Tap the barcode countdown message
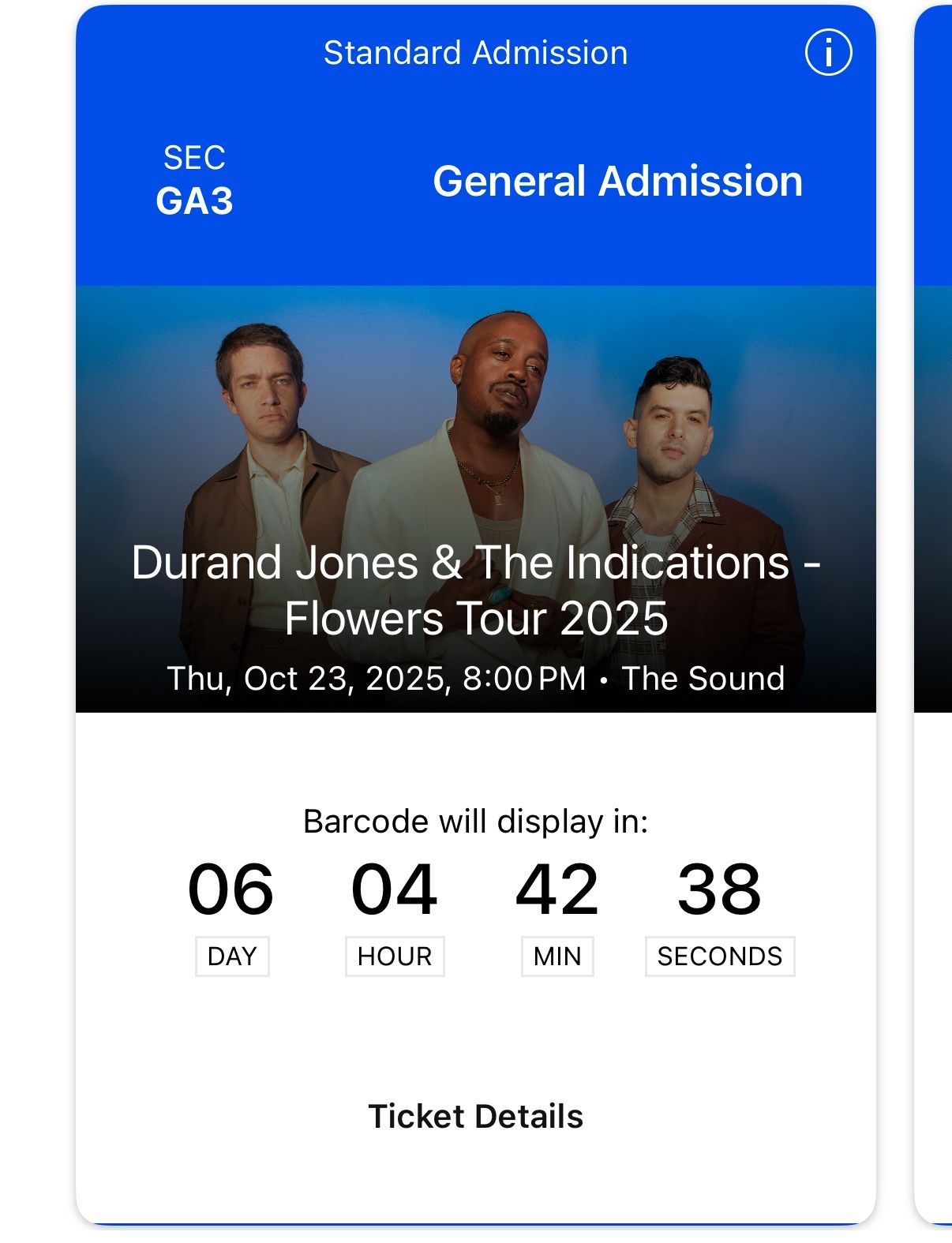Image resolution: width=952 pixels, height=1243 pixels. [x=475, y=822]
